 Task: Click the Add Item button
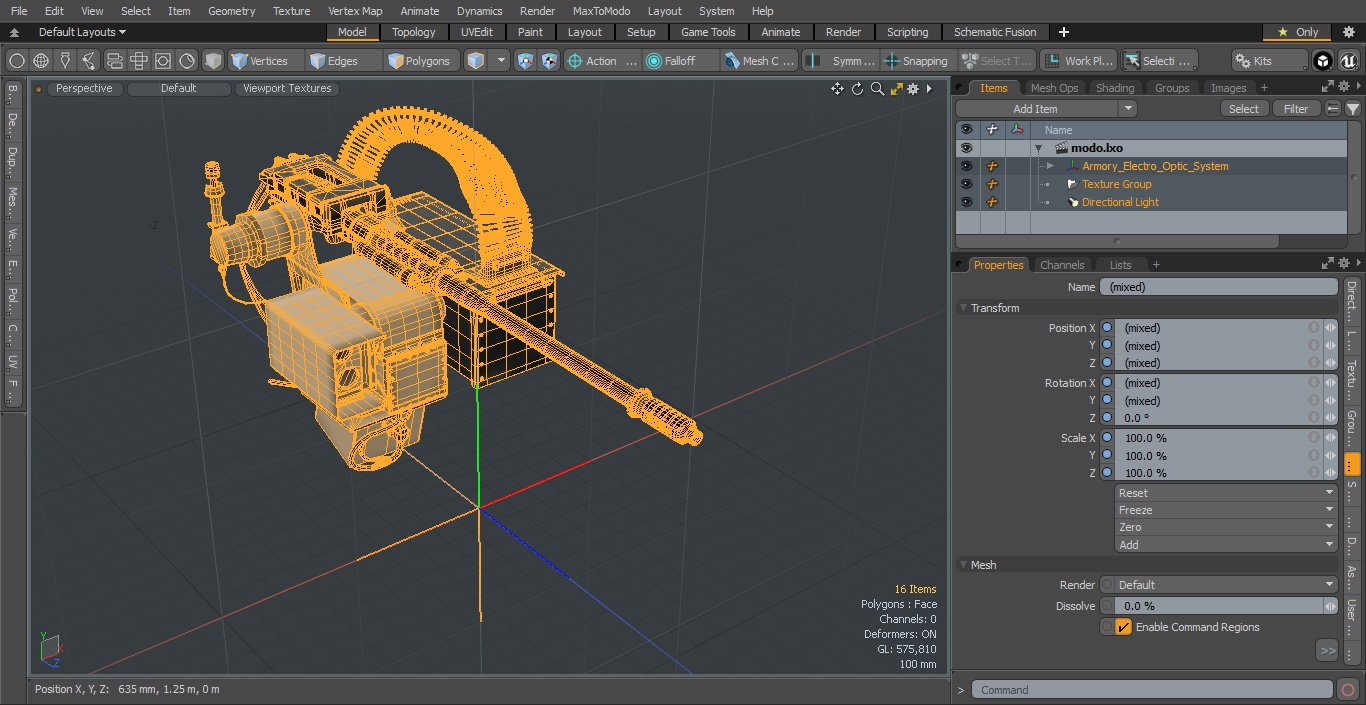click(x=1035, y=109)
